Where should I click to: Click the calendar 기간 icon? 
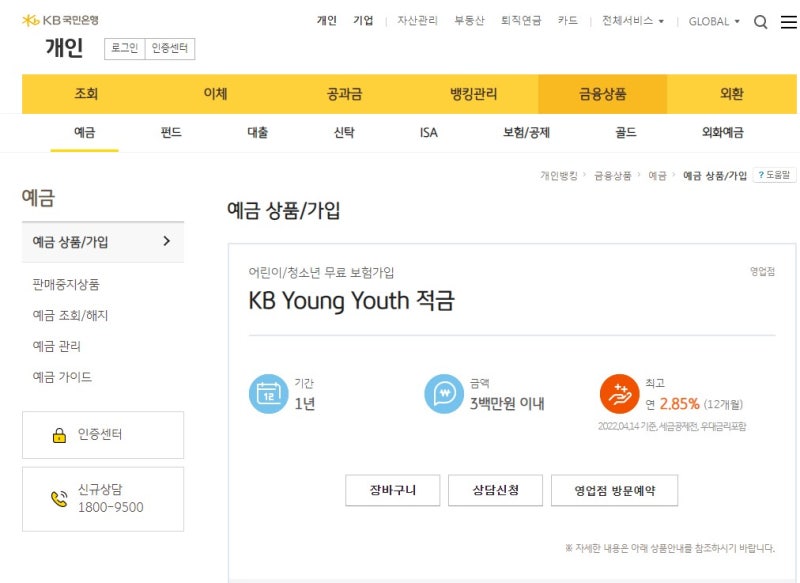click(268, 394)
